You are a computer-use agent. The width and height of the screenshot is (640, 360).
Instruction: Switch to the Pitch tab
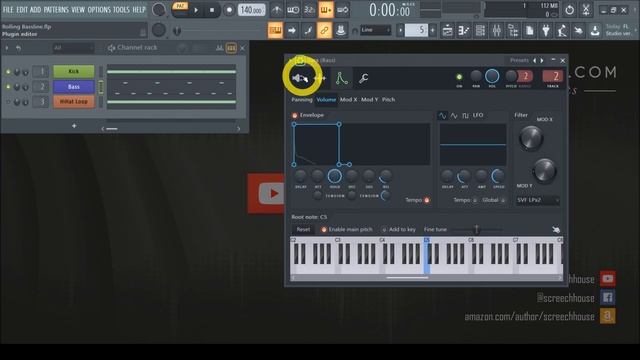(389, 100)
